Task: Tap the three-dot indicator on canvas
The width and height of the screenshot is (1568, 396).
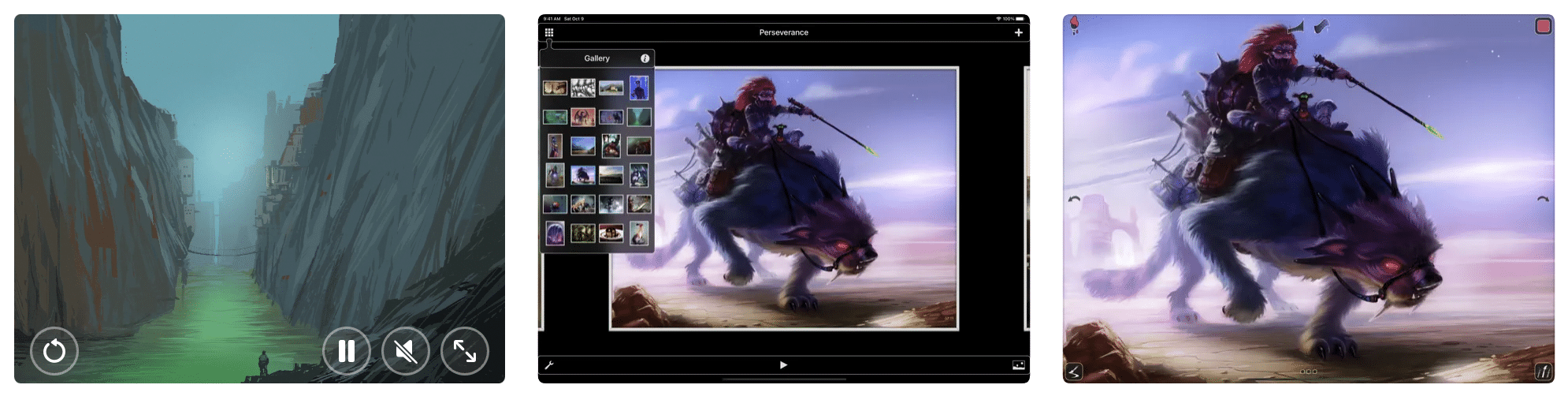Action: [1308, 371]
